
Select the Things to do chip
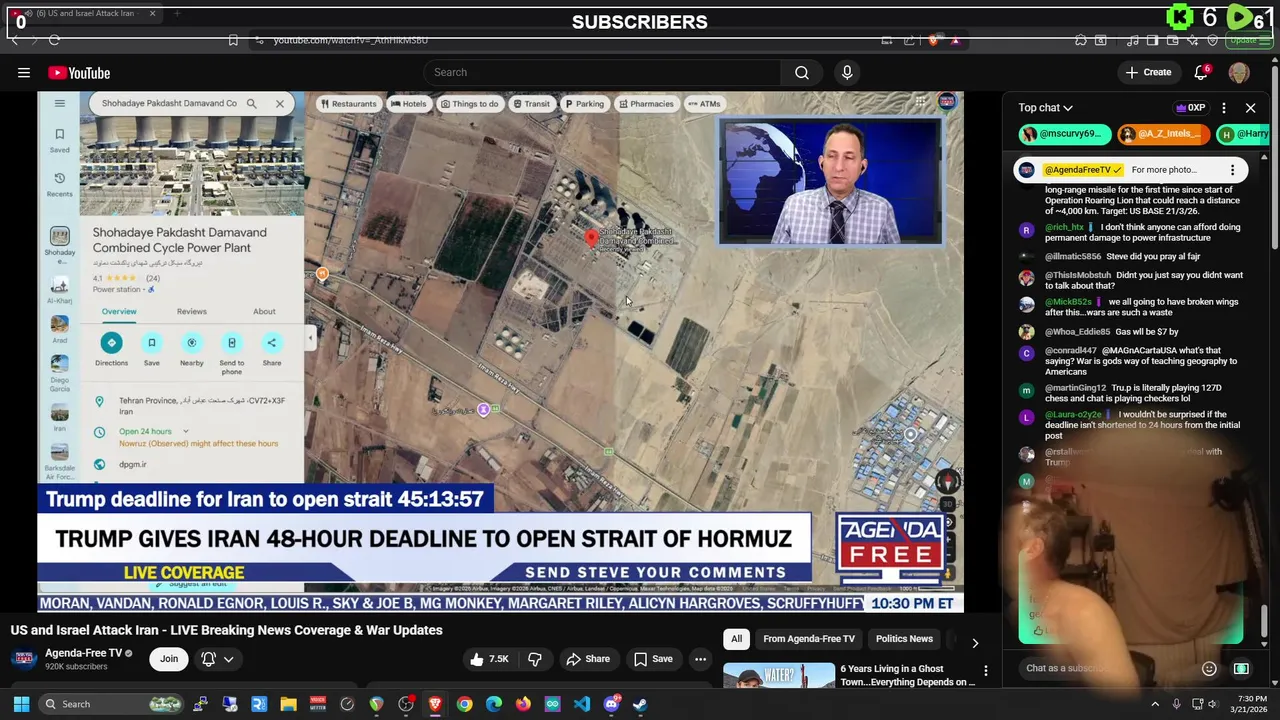[469, 104]
